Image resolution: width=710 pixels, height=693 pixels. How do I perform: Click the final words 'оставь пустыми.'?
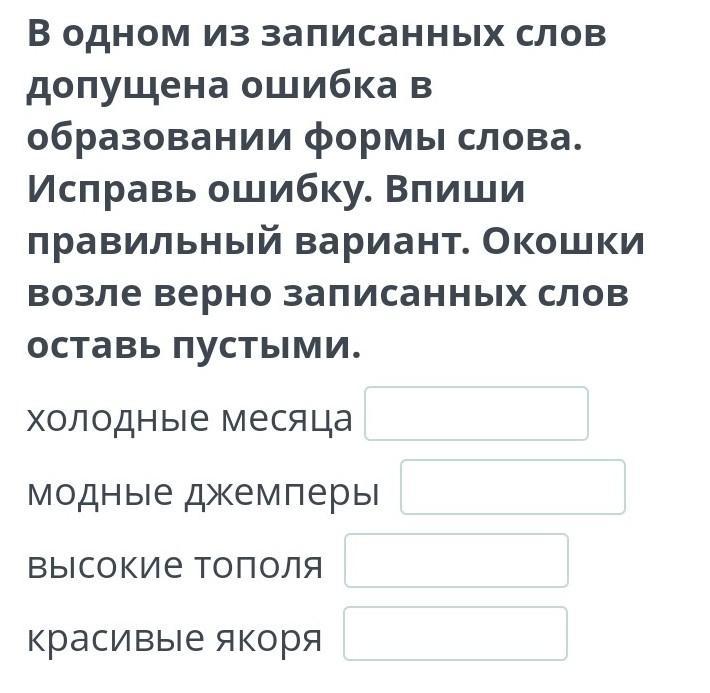click(x=194, y=347)
